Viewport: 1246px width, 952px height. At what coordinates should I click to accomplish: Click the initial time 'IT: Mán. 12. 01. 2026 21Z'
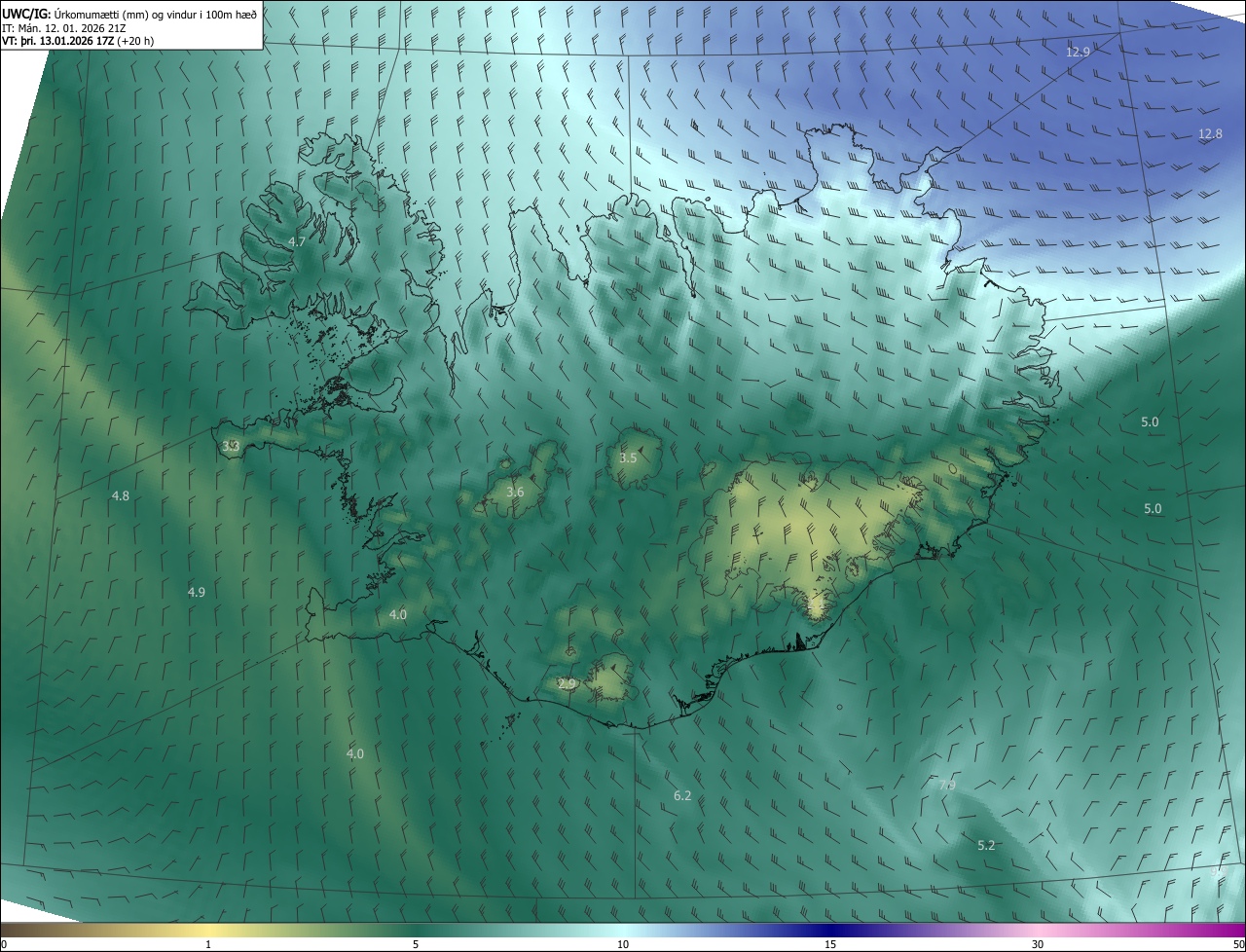pos(62,28)
